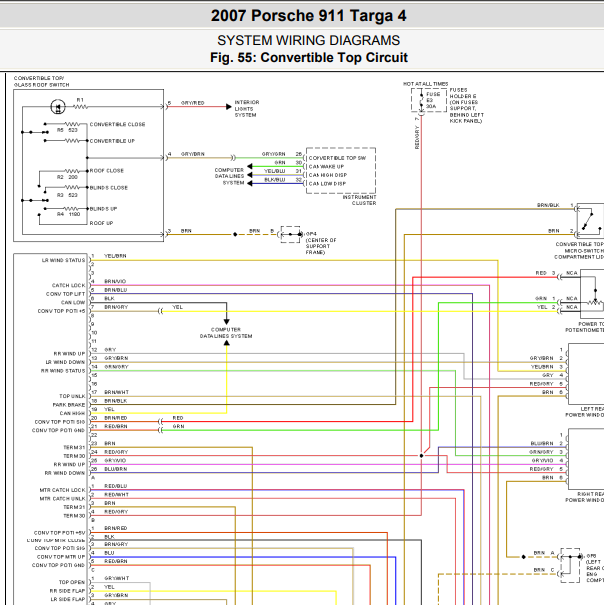Click the "FUSES HOLDER E" location note
This screenshot has height=605, width=604.
point(466,105)
